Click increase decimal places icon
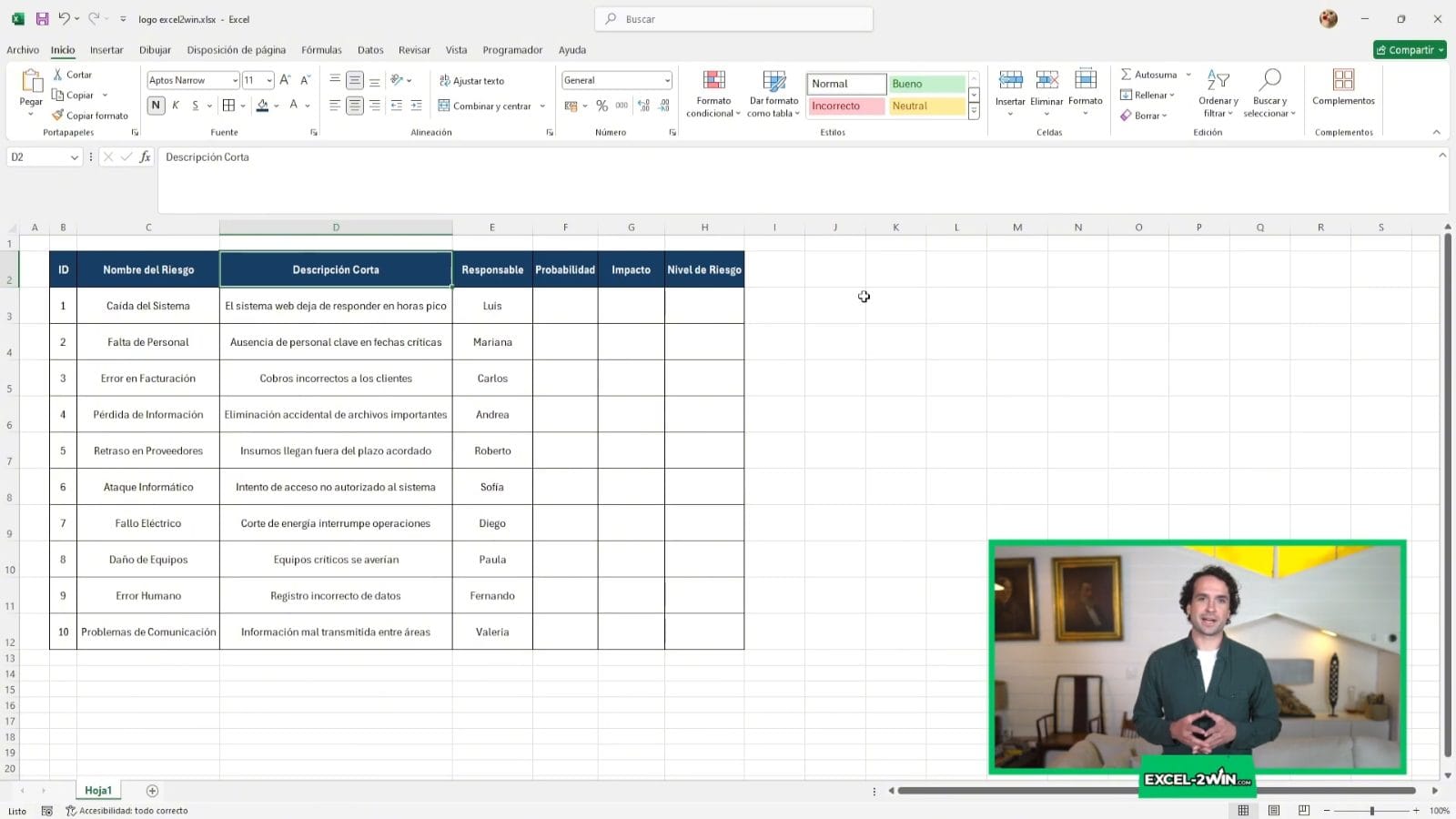Screen dimensions: 1456x819 [643, 106]
